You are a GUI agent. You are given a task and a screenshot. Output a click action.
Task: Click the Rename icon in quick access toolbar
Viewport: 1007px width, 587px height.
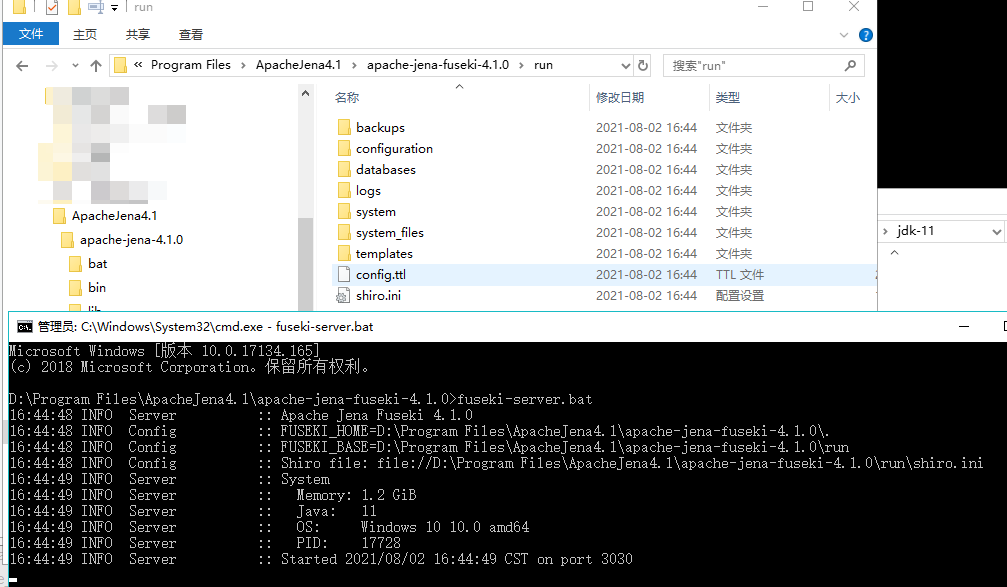(96, 7)
